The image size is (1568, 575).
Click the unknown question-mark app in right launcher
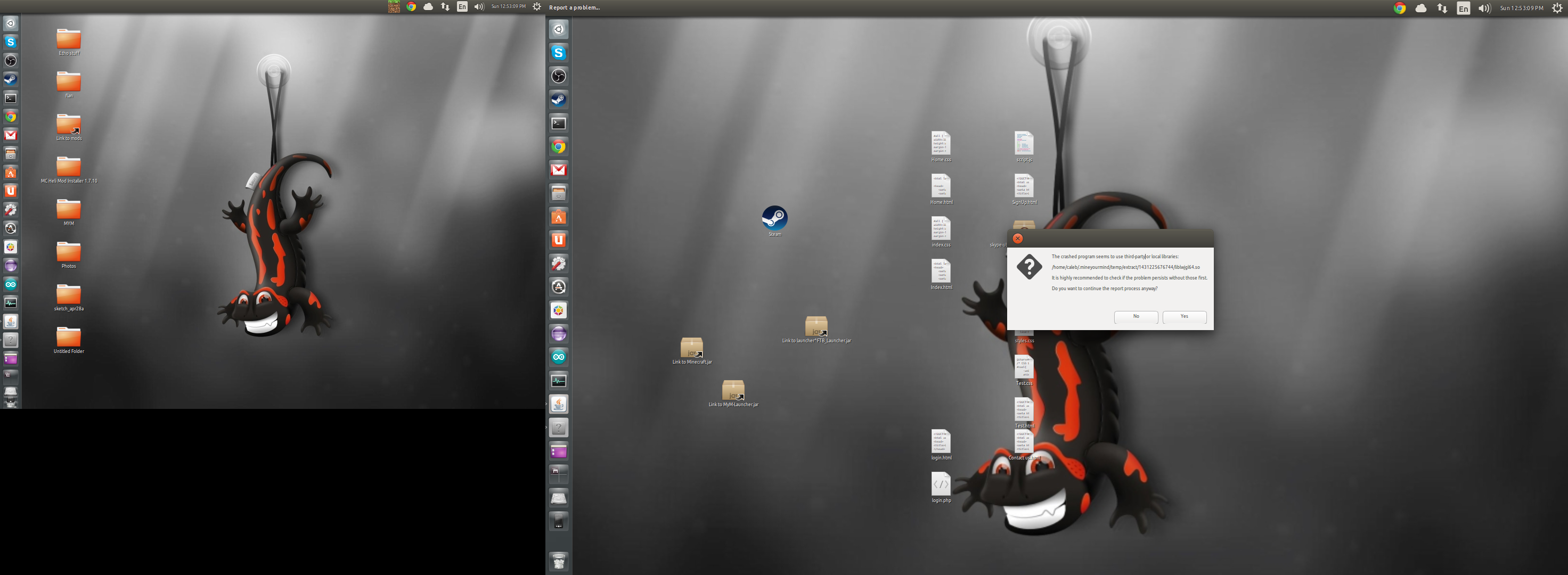[x=559, y=428]
